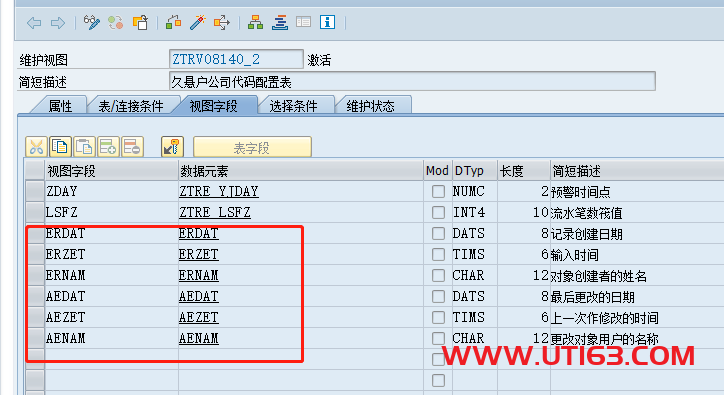Switch to the 属性 tab

(x=60, y=106)
